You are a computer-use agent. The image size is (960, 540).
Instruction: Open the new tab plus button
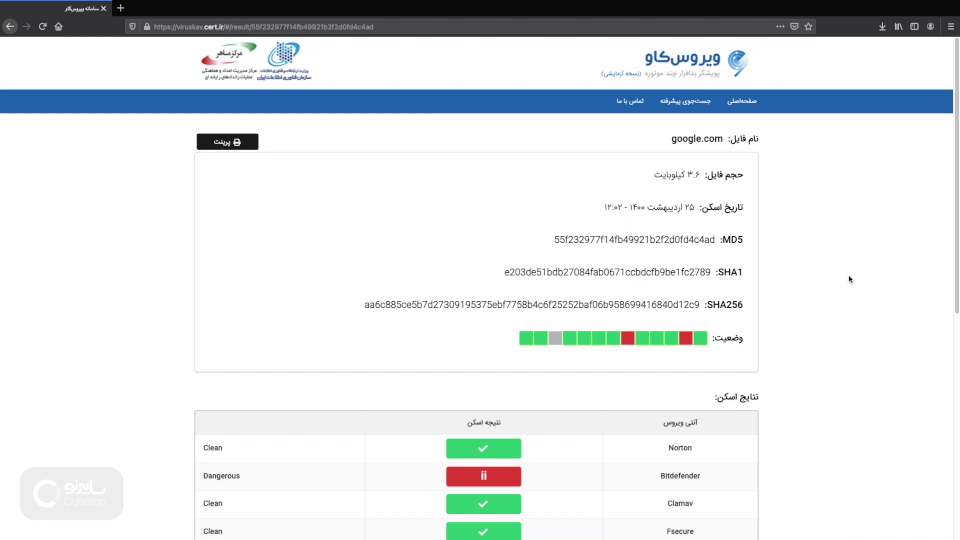(121, 8)
